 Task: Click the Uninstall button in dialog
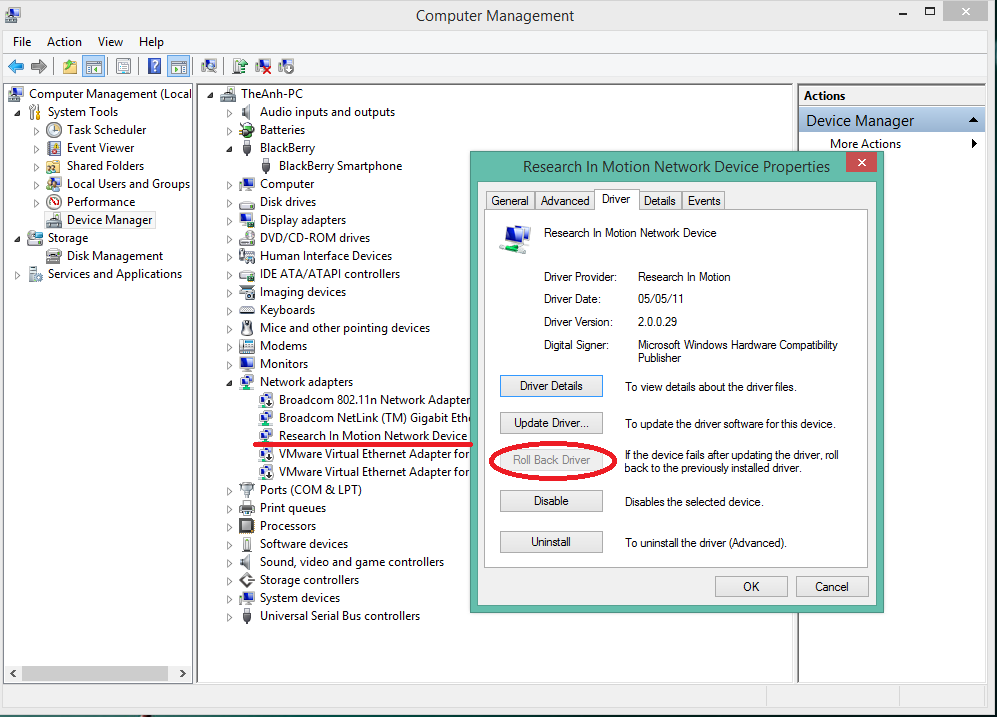click(551, 542)
